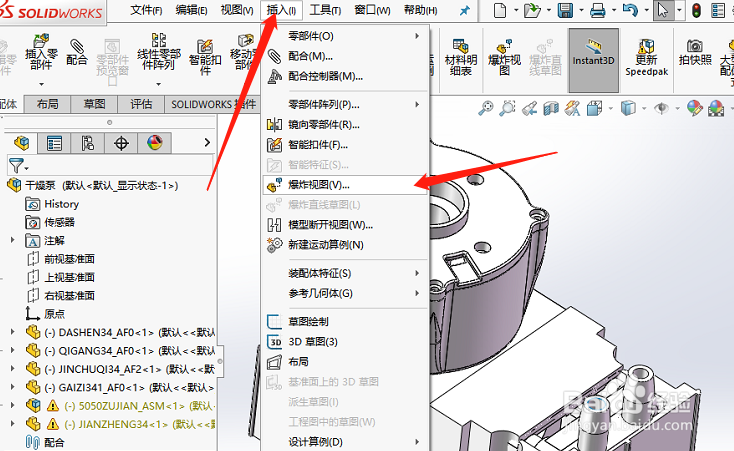The width and height of the screenshot is (734, 451).
Task: Open the 窗口(W) menu
Action: click(373, 10)
